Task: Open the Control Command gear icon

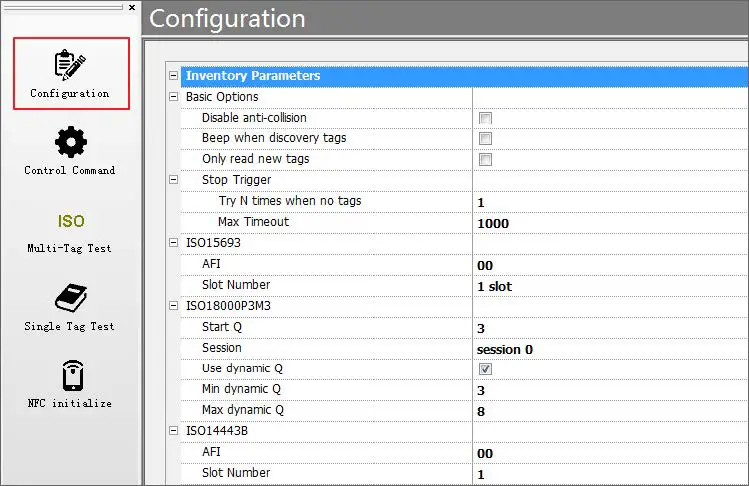Action: point(70,142)
